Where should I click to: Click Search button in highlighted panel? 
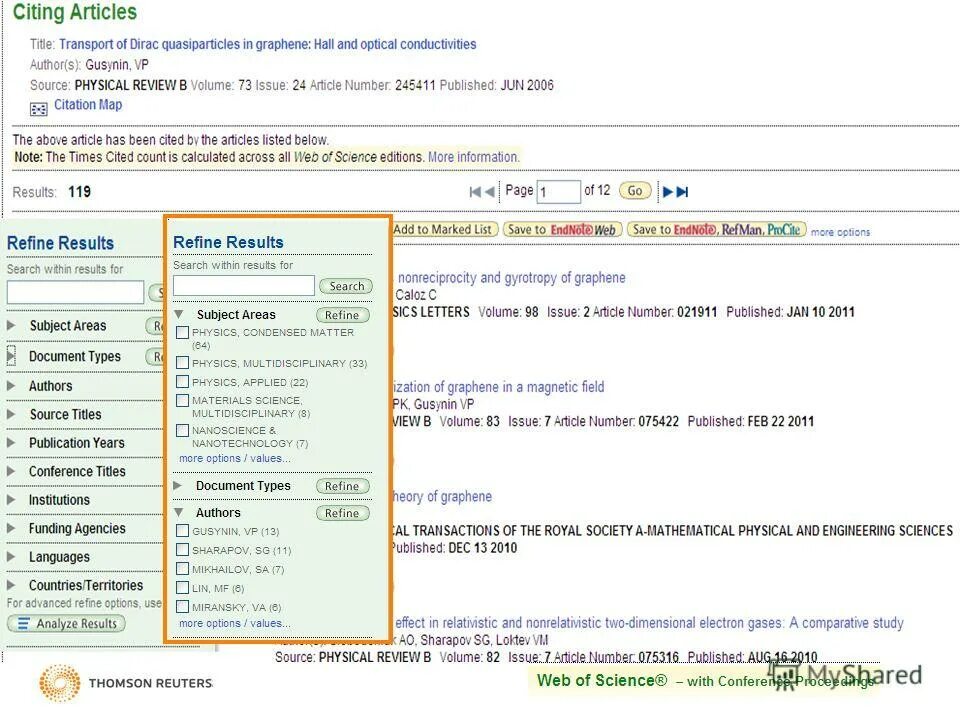346,286
